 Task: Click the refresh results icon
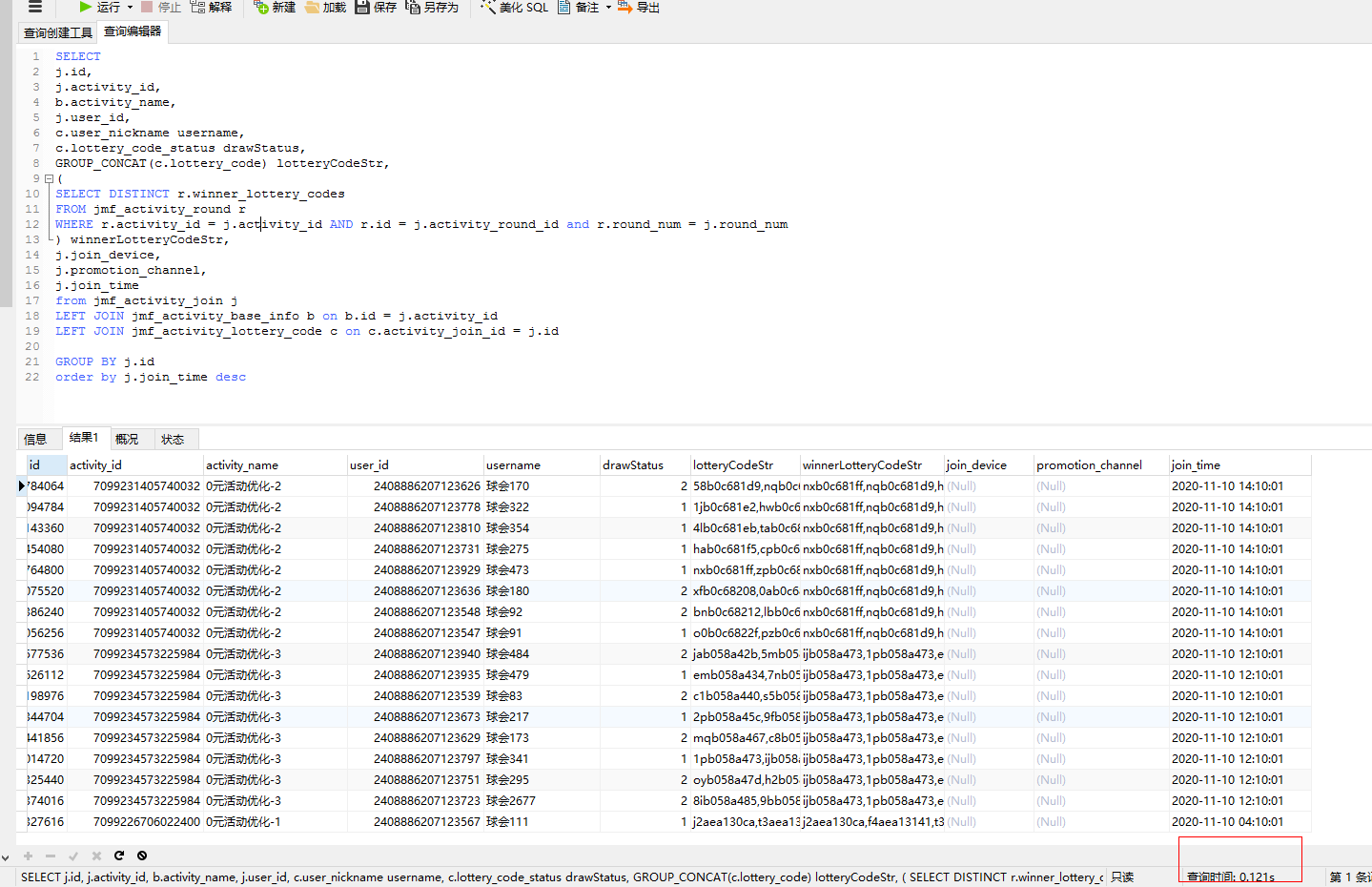click(x=119, y=856)
